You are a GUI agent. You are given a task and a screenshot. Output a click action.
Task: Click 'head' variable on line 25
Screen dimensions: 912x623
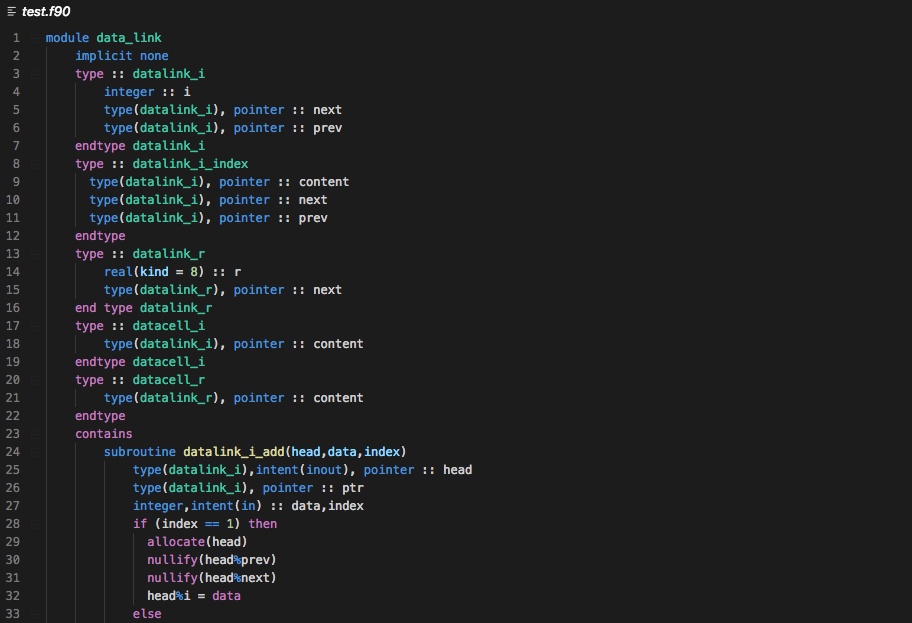(x=458, y=471)
